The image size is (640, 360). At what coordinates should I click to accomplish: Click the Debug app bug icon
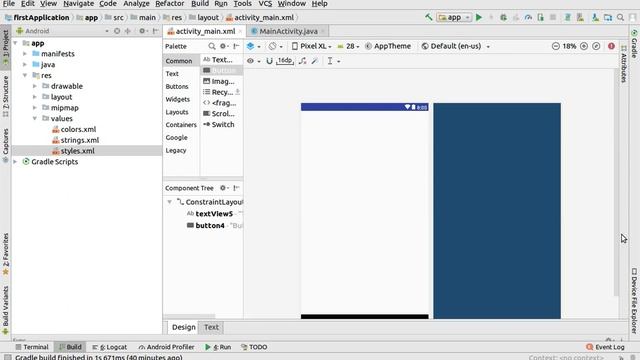[504, 18]
